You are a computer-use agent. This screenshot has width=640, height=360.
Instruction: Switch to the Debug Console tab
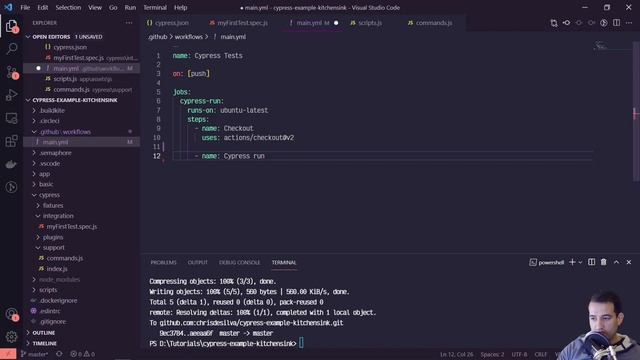point(239,262)
